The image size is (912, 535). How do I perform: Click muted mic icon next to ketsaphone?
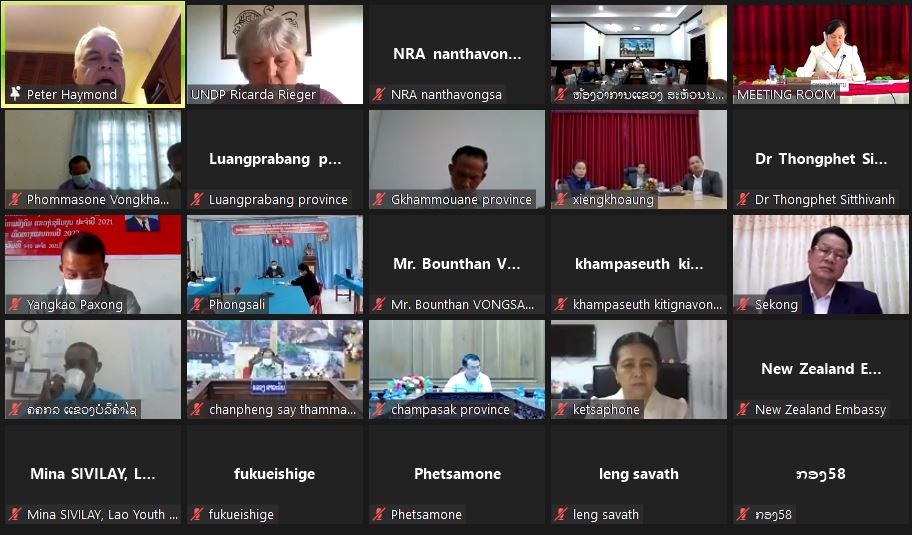click(x=561, y=409)
